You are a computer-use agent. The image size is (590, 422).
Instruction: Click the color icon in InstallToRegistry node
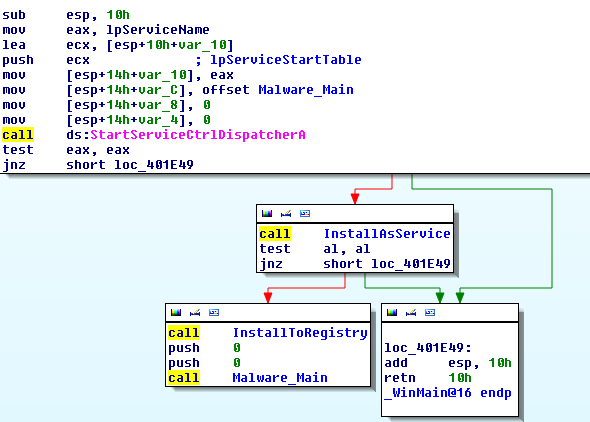176,313
